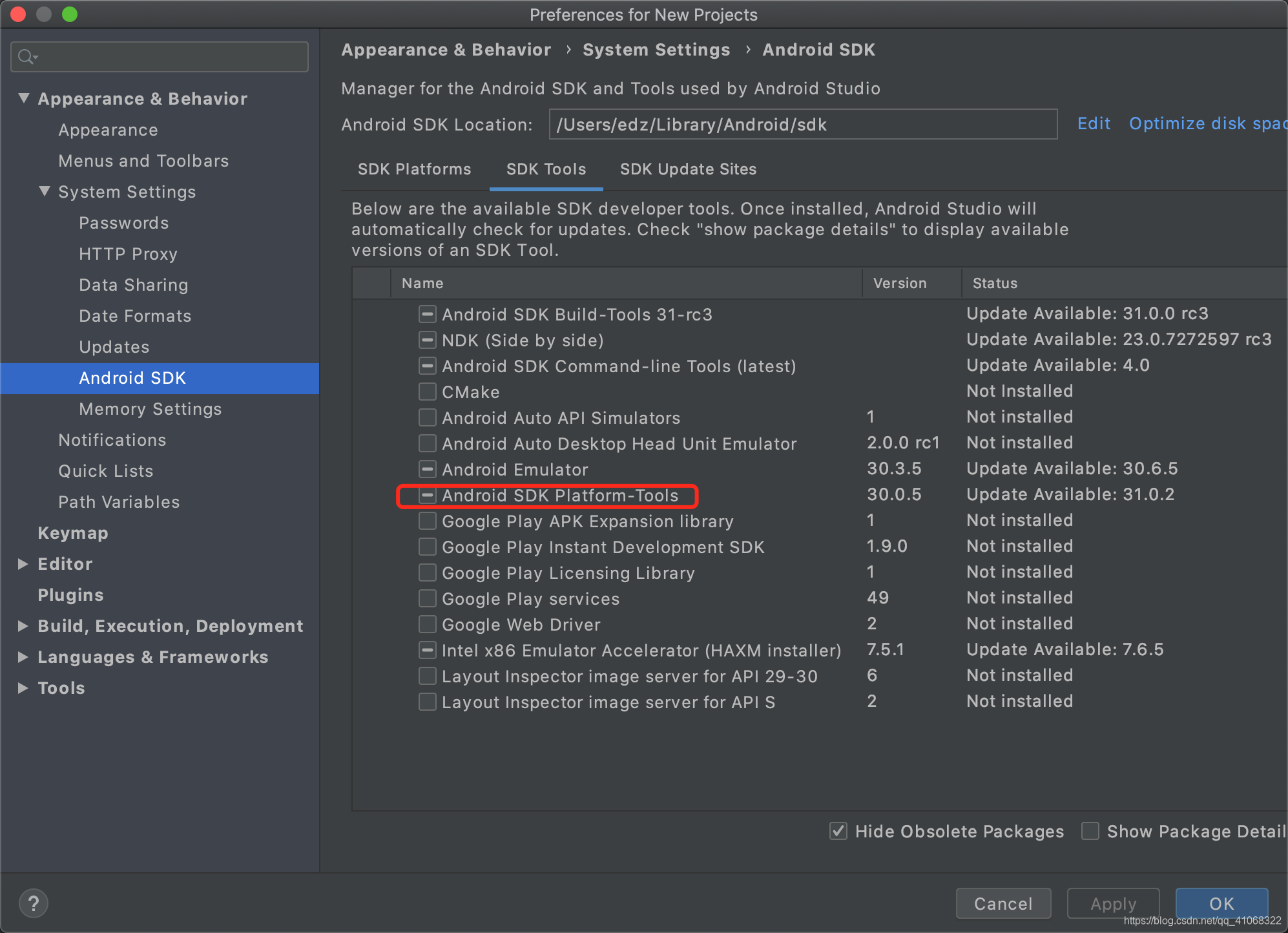Toggle Android SDK Platform-Tools checkbox

(427, 496)
